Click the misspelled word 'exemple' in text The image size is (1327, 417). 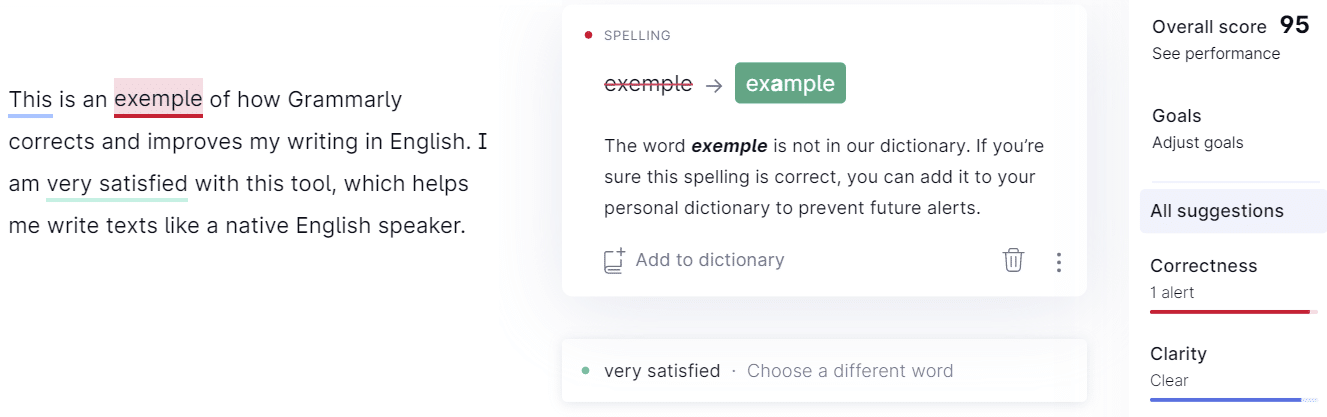[x=158, y=99]
